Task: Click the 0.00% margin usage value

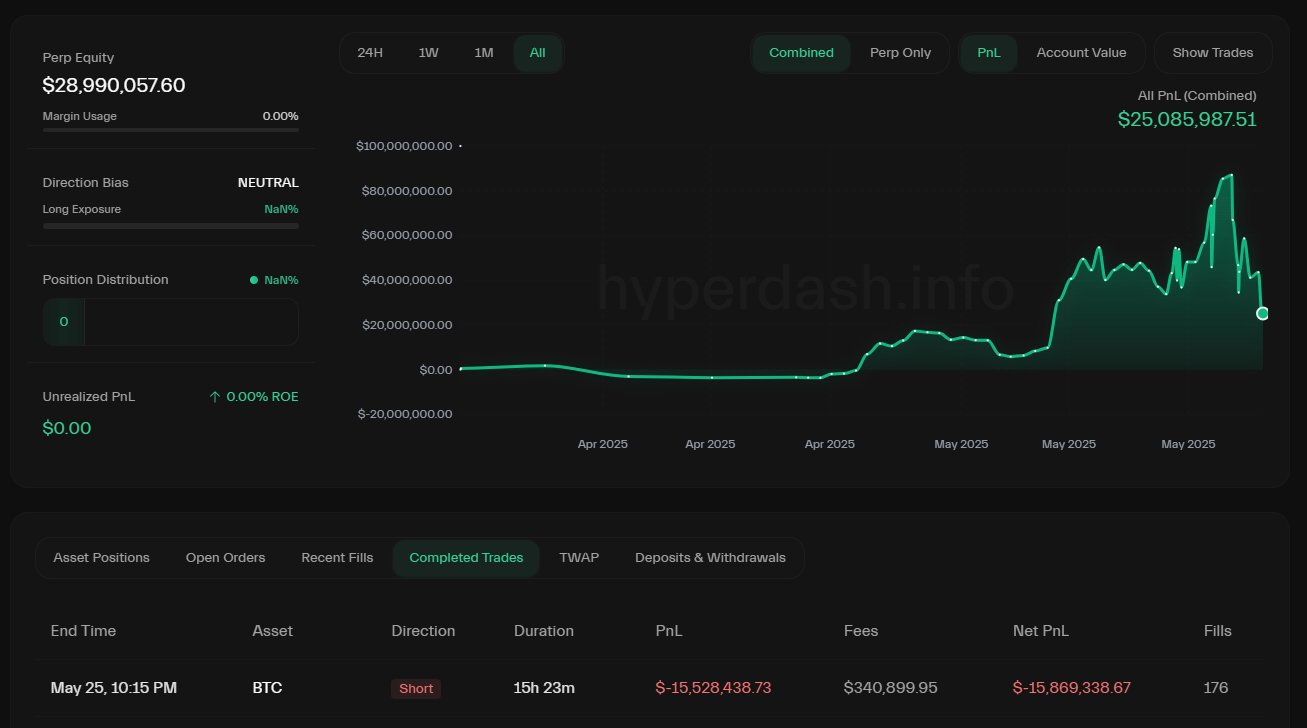Action: pyautogui.click(x=281, y=116)
